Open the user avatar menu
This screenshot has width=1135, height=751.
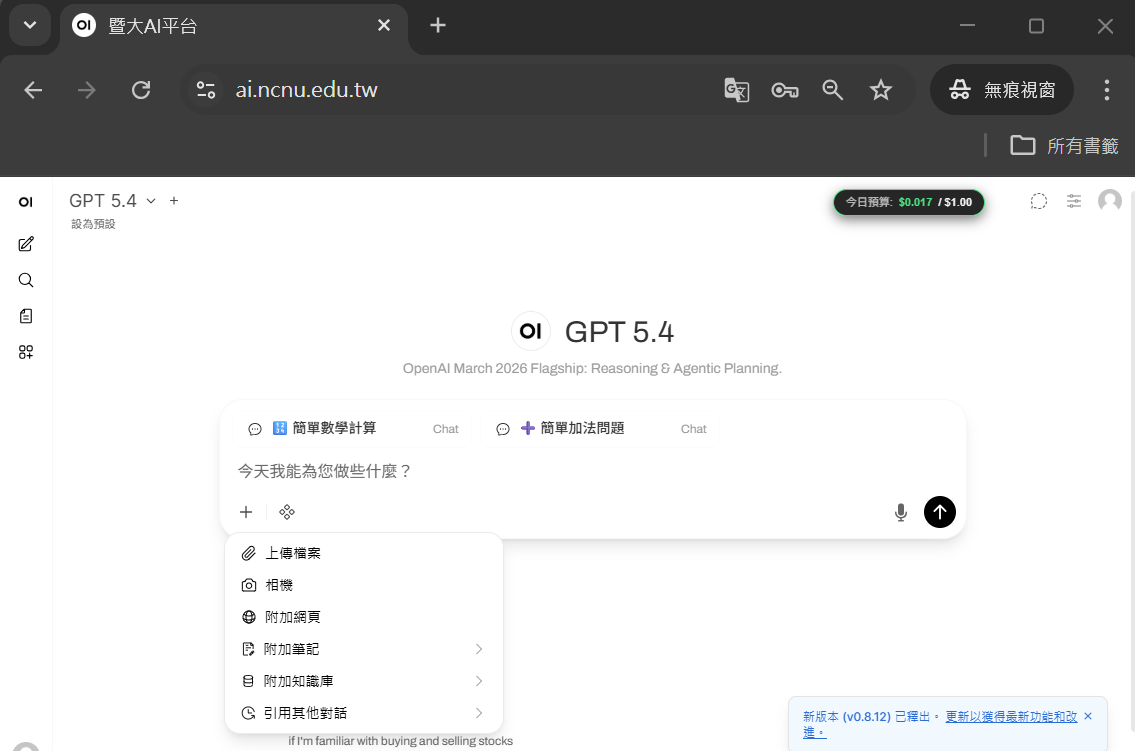1110,201
